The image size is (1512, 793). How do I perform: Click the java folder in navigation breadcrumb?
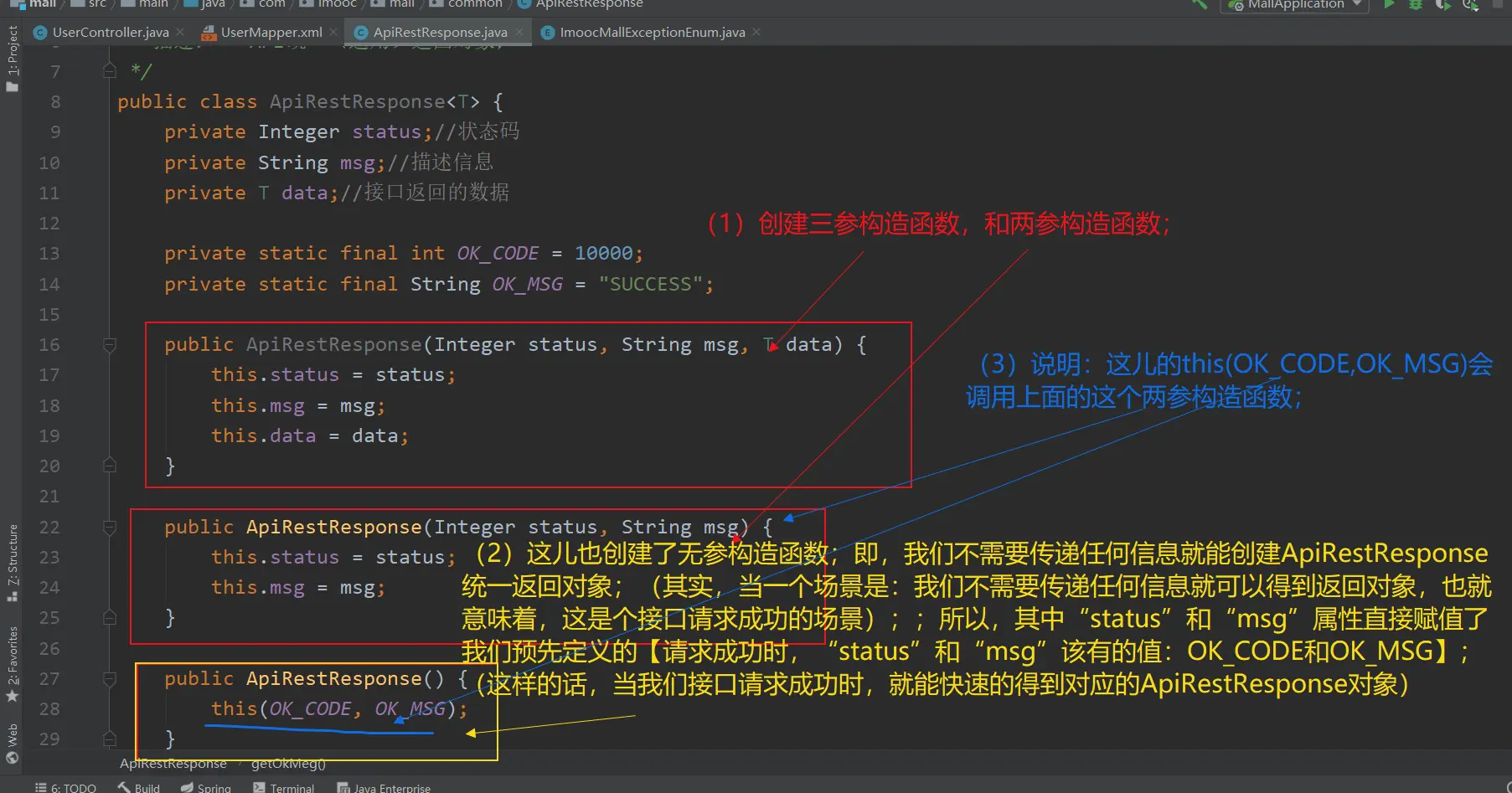click(x=204, y=4)
